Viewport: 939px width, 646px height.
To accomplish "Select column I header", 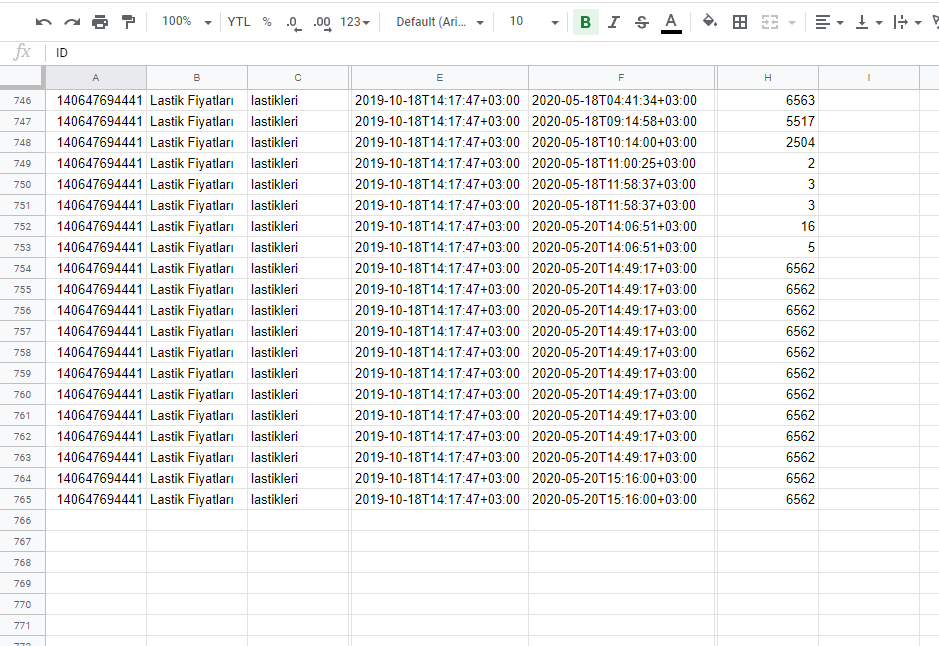I will point(868,77).
